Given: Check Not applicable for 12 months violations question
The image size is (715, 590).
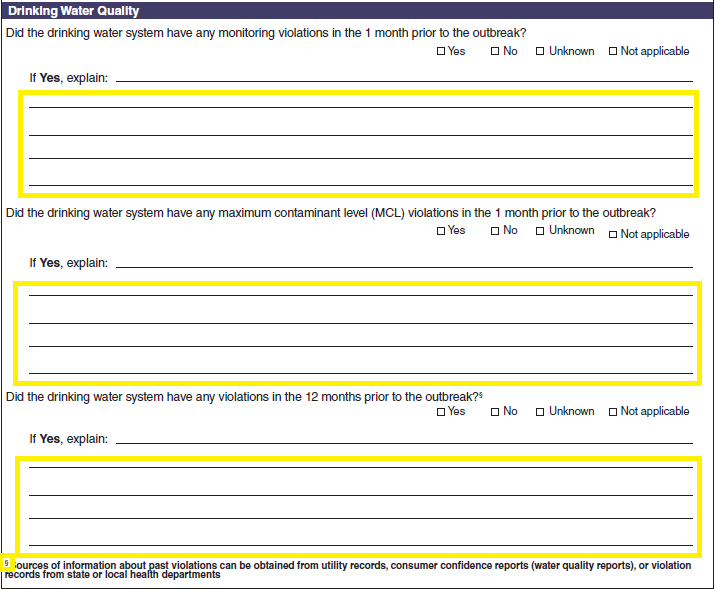Looking at the screenshot, I should pyautogui.click(x=613, y=412).
